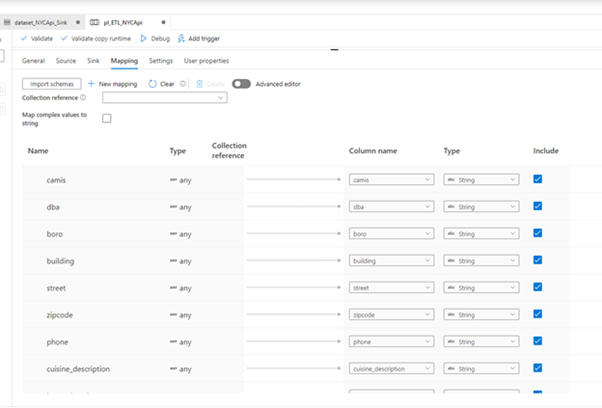Viewport: 602px width, 408px height.
Task: Select the dba source name
Action: click(x=53, y=207)
